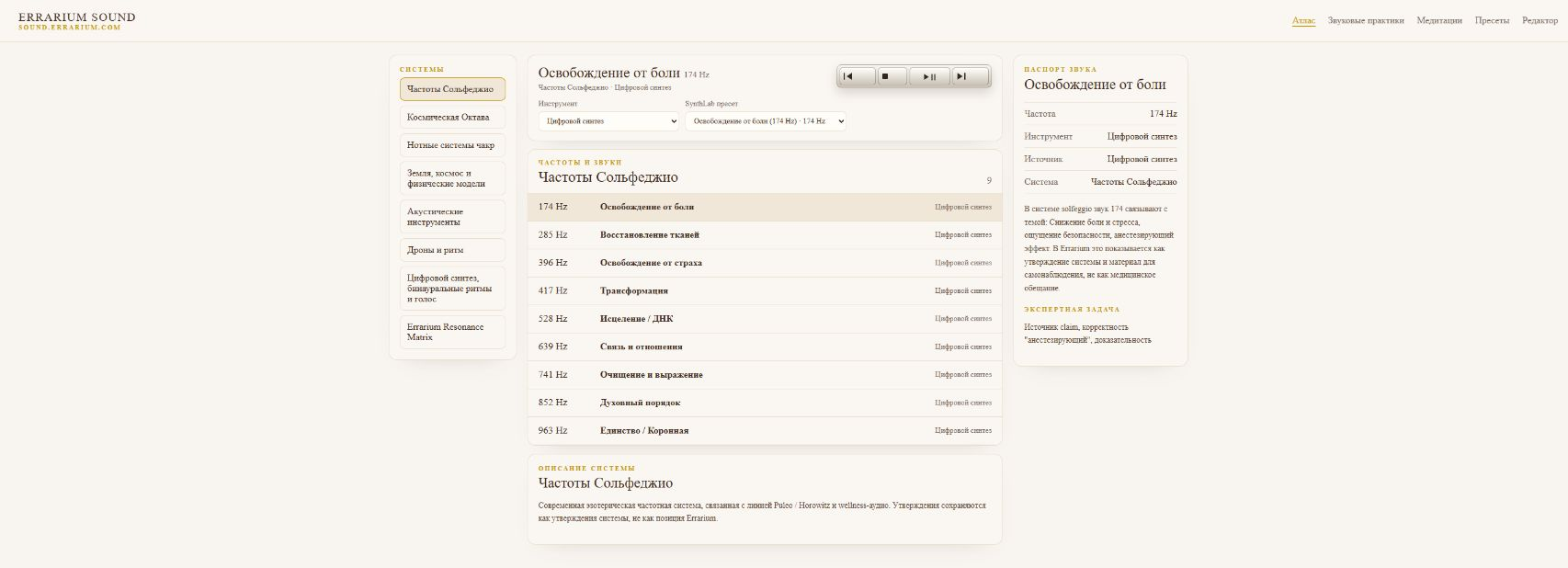The image size is (1568, 568).
Task: Click the Паспорт звука title Освобождение от боли
Action: tap(1095, 85)
